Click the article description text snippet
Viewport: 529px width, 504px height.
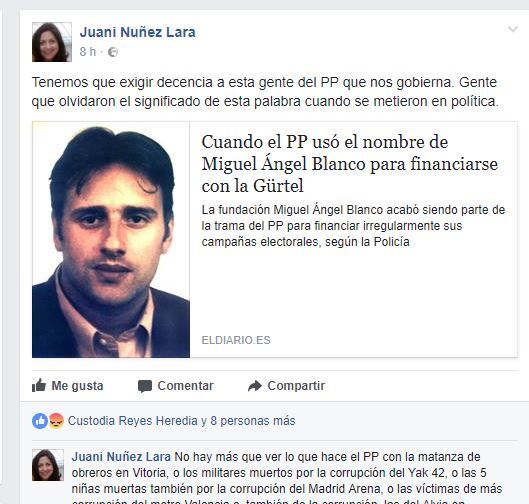pyautogui.click(x=353, y=226)
